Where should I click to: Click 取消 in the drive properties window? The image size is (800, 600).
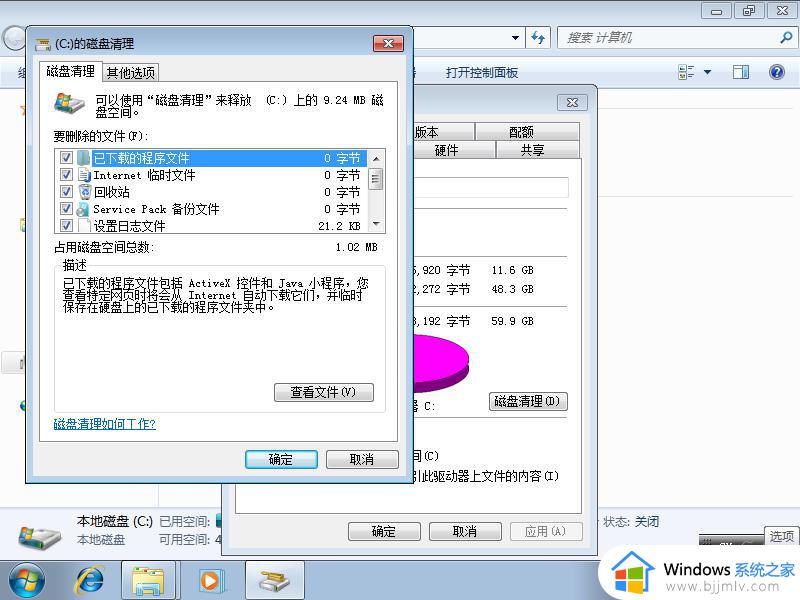point(465,531)
